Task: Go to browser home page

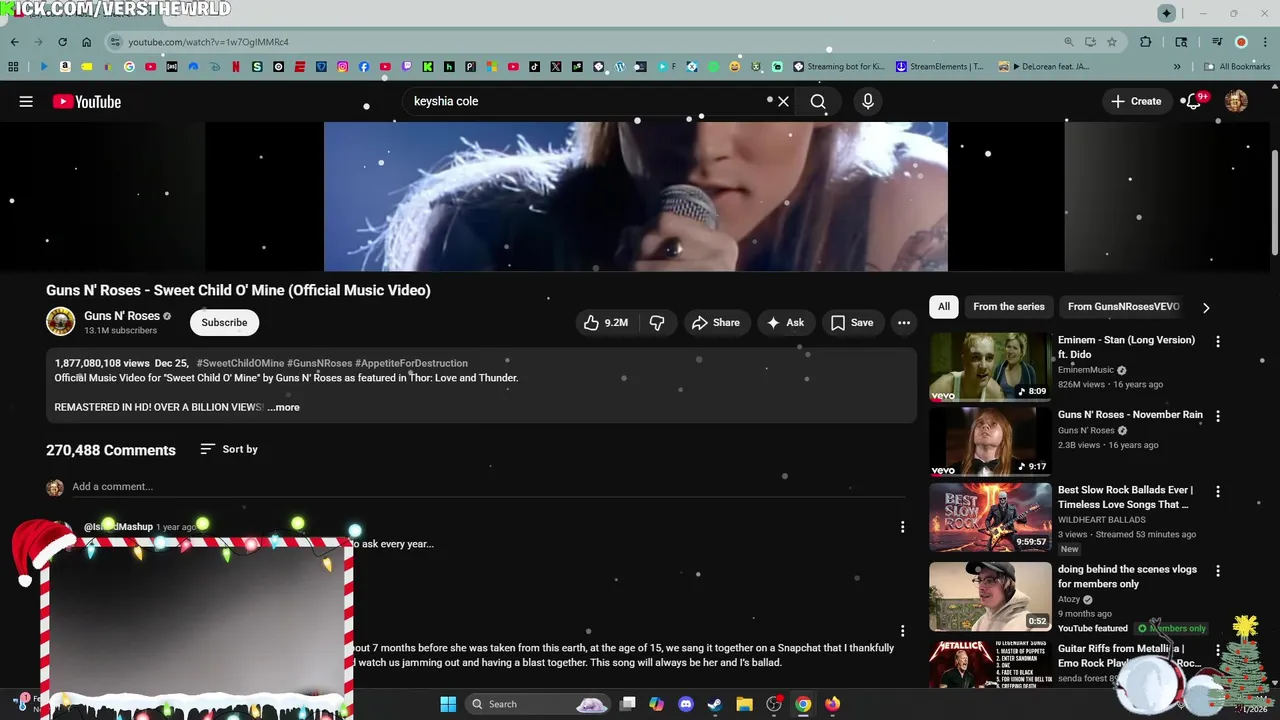Action: click(x=86, y=42)
